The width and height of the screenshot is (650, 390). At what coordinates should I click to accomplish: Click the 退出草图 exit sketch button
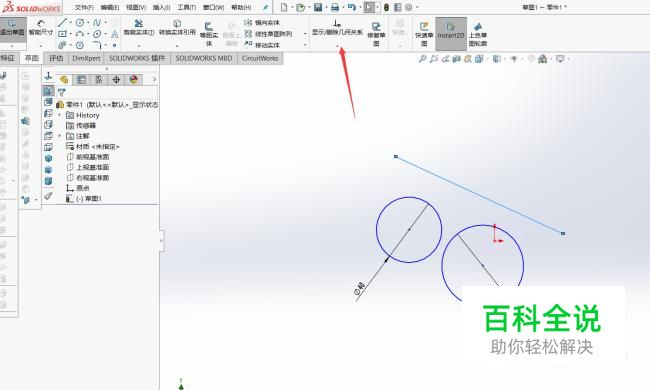12,27
